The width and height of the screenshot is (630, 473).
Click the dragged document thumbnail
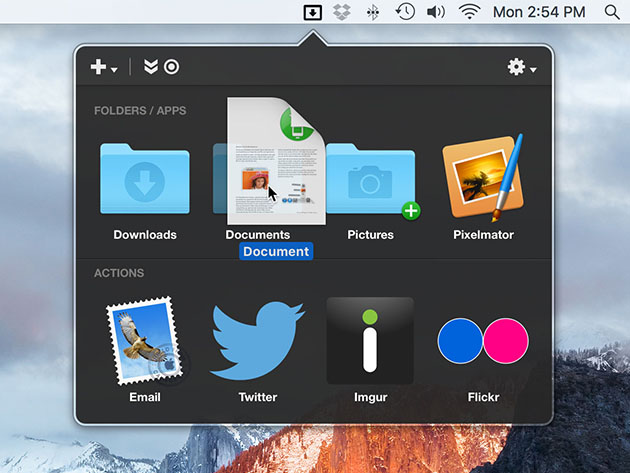click(276, 161)
